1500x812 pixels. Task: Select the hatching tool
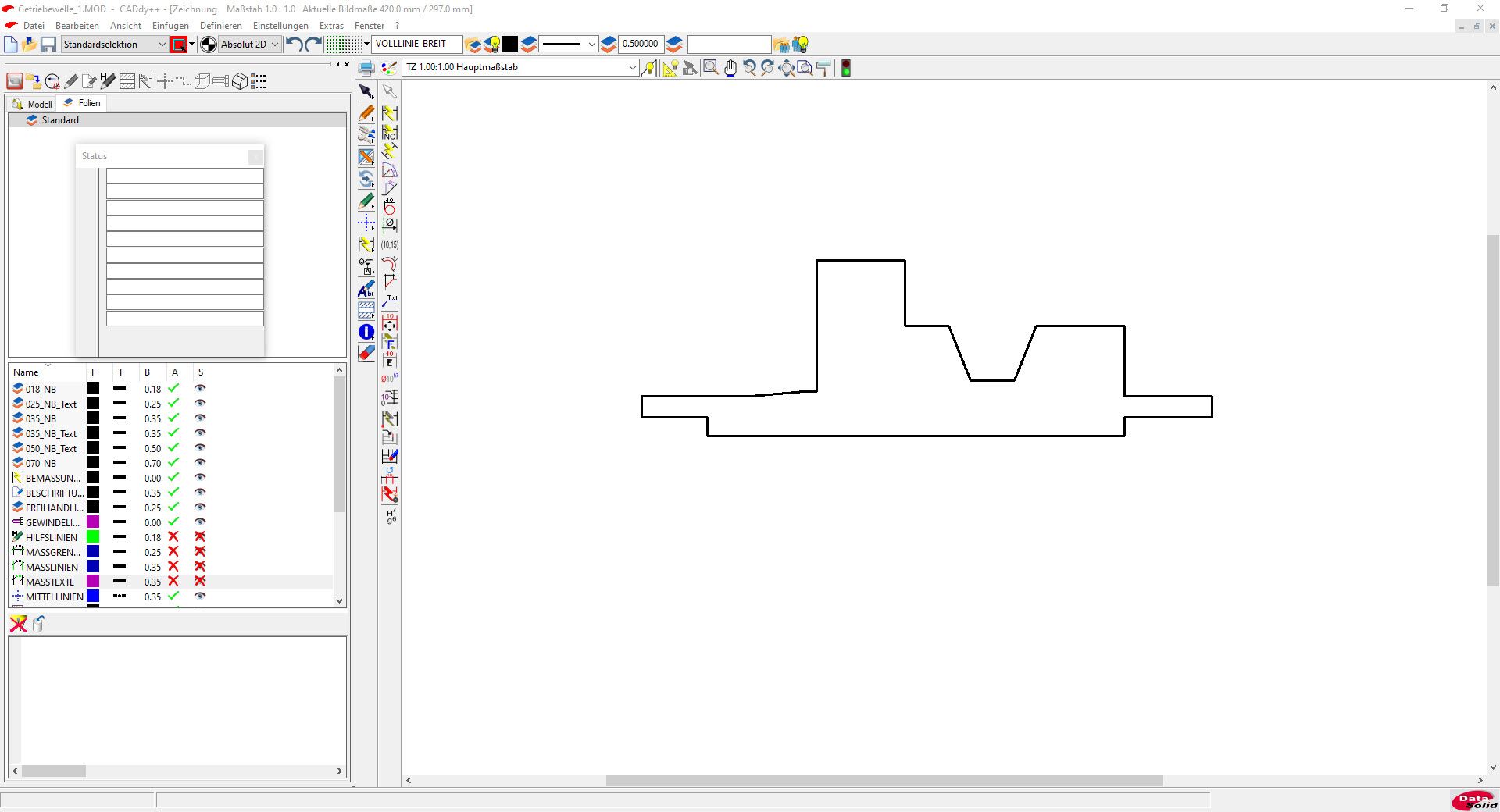[x=366, y=311]
